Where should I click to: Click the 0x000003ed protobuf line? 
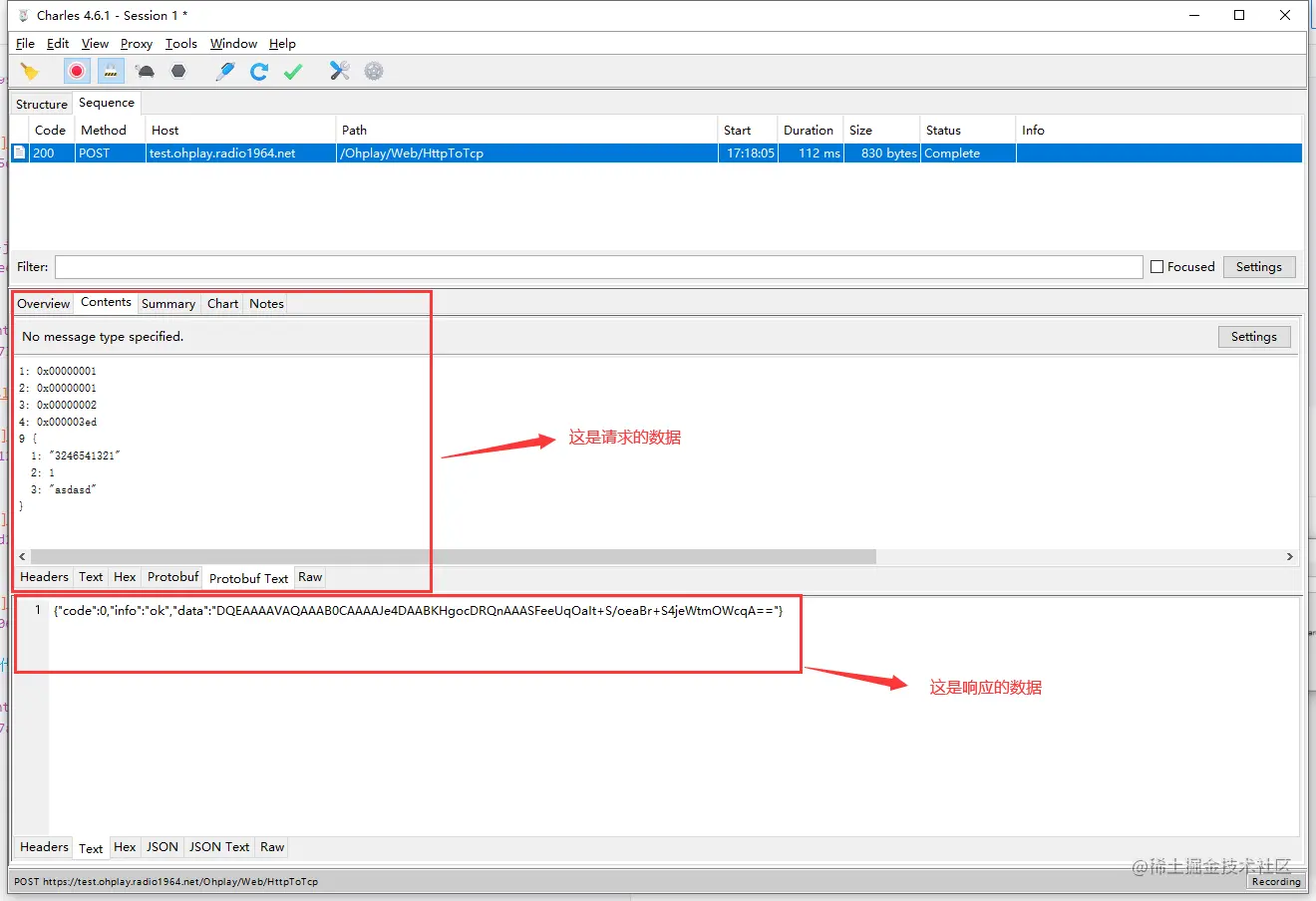[58, 422]
